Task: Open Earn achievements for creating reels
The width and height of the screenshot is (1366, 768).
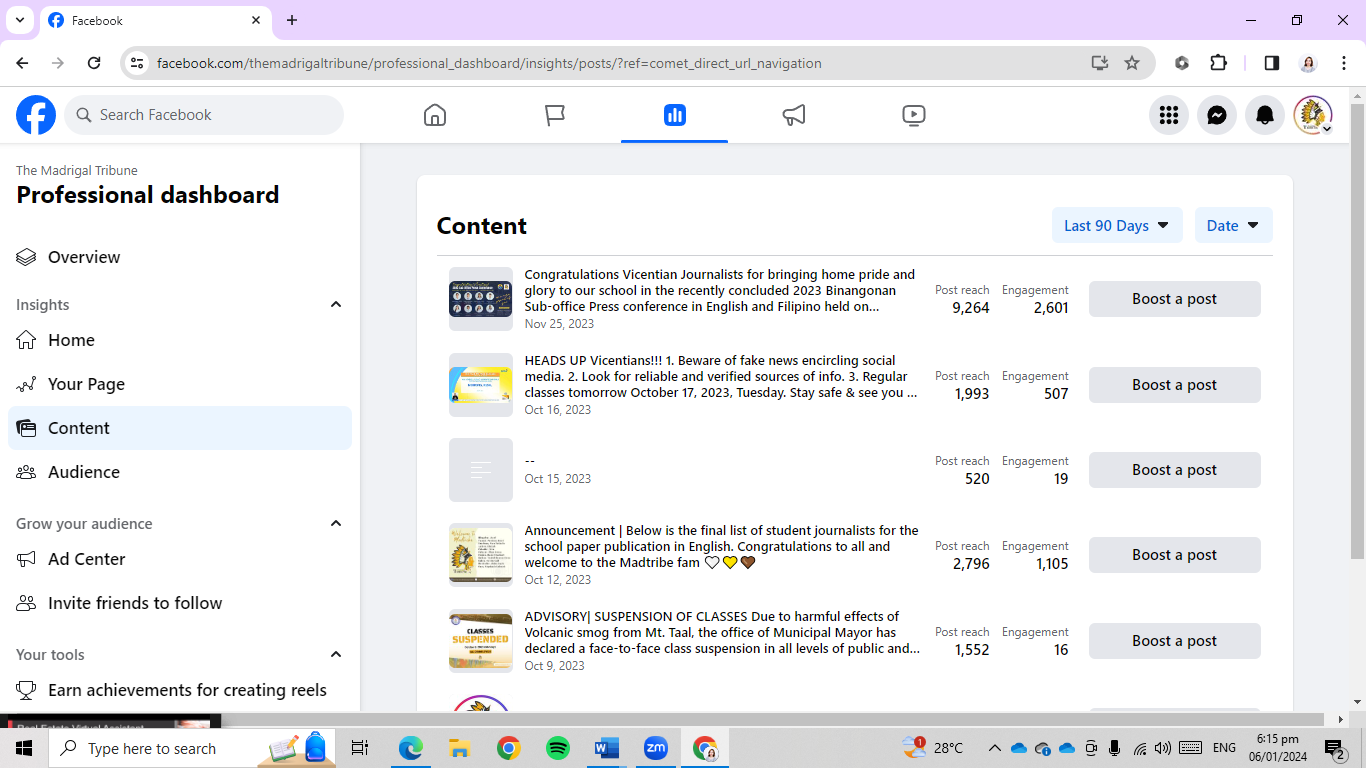Action: (x=180, y=690)
